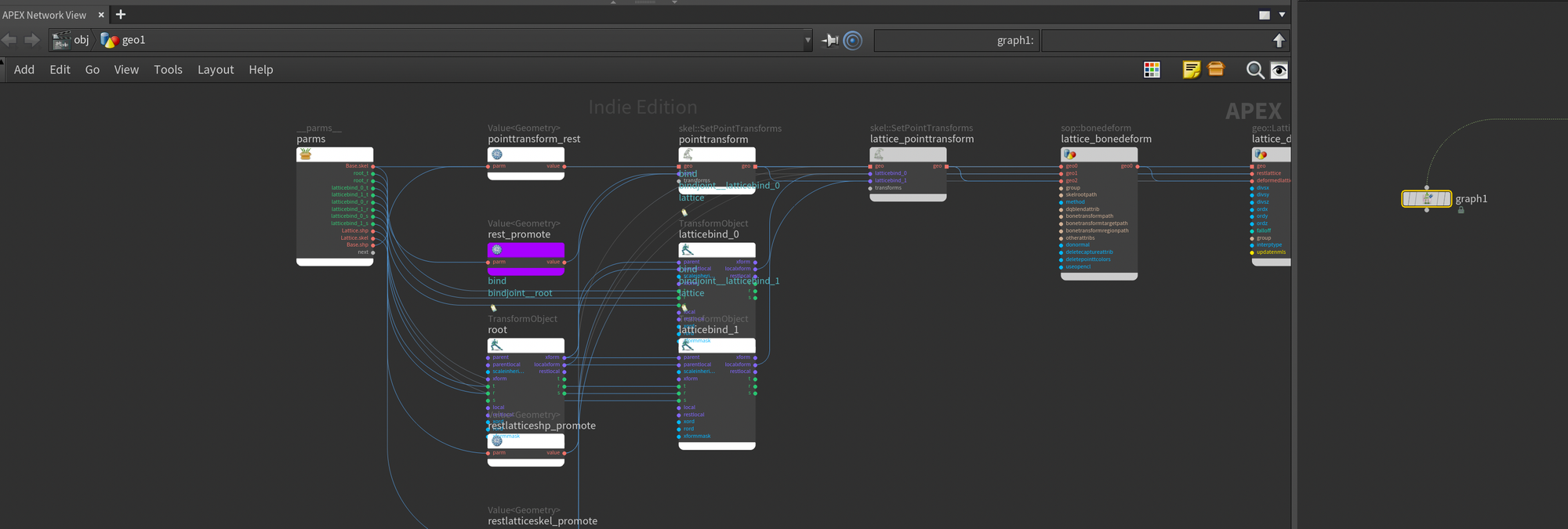Add a new pane tab

coord(121,15)
